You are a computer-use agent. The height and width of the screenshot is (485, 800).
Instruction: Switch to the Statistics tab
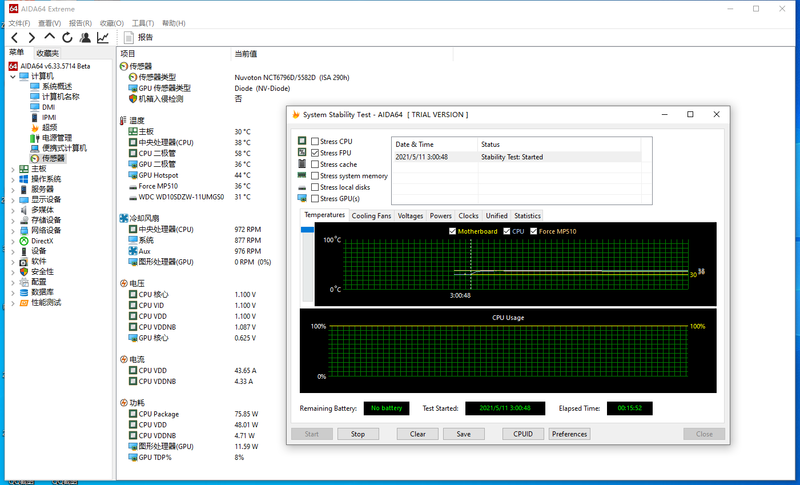tap(528, 216)
